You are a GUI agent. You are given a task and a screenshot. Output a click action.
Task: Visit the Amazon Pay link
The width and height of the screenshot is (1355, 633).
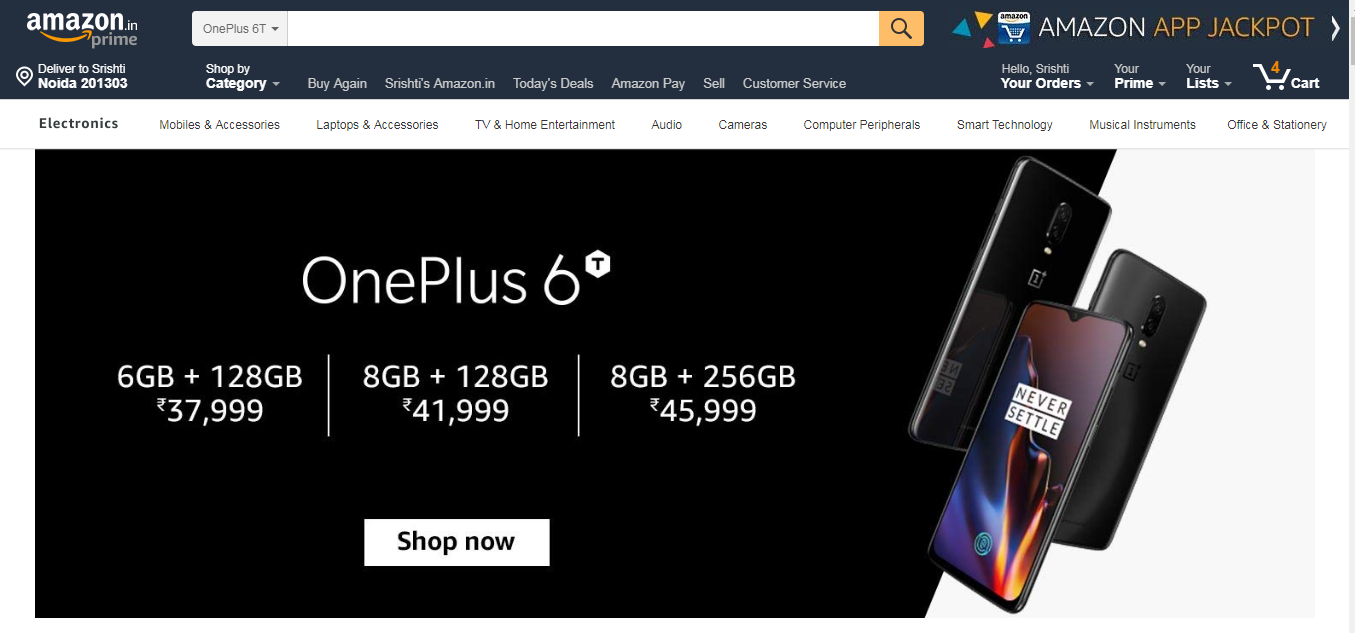[x=648, y=83]
